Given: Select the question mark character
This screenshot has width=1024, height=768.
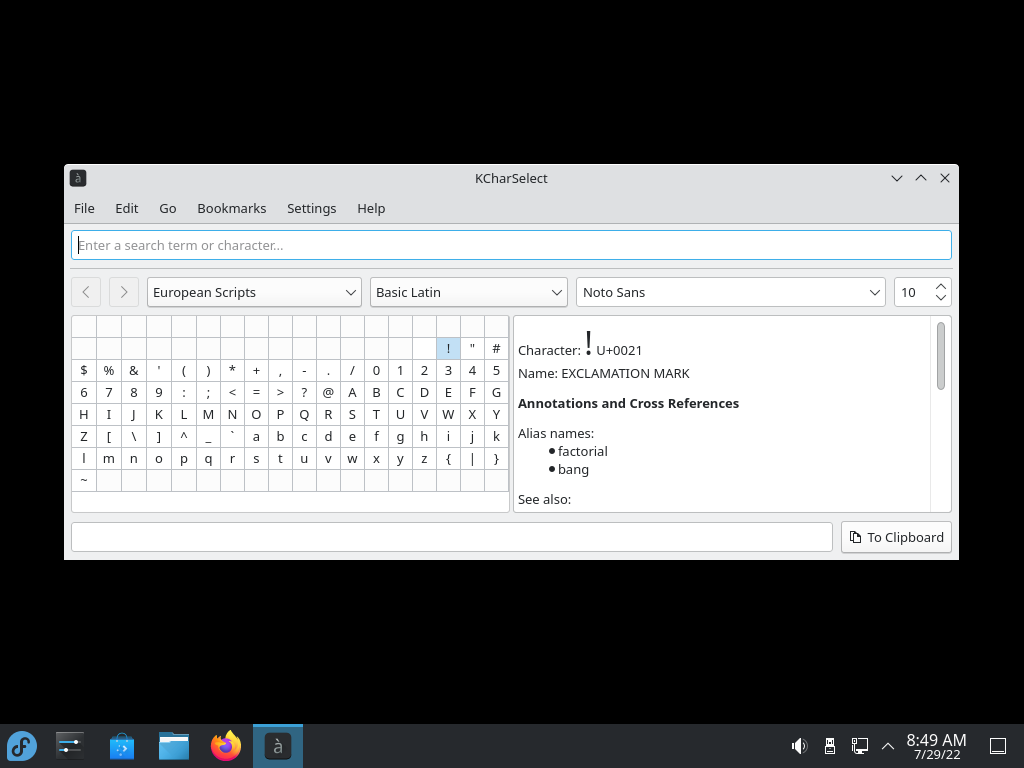Looking at the screenshot, I should click(304, 392).
